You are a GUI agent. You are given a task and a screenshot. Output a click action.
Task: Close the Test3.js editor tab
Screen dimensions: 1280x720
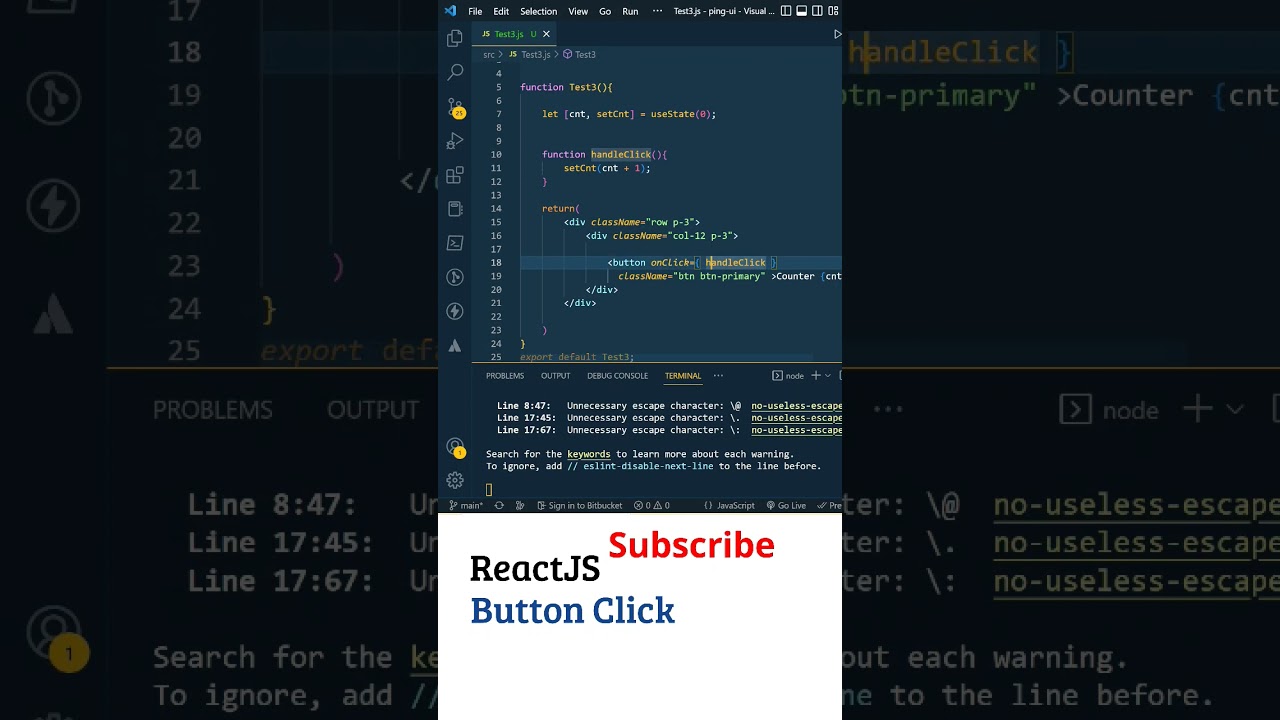546,34
